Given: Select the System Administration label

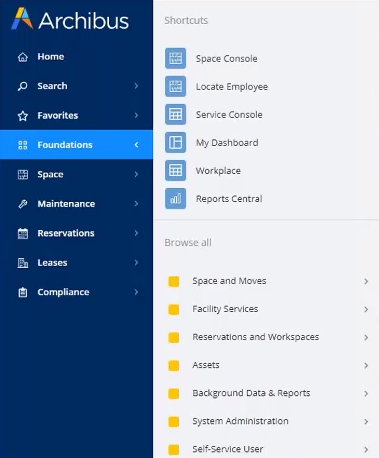Looking at the screenshot, I should 240,421.
